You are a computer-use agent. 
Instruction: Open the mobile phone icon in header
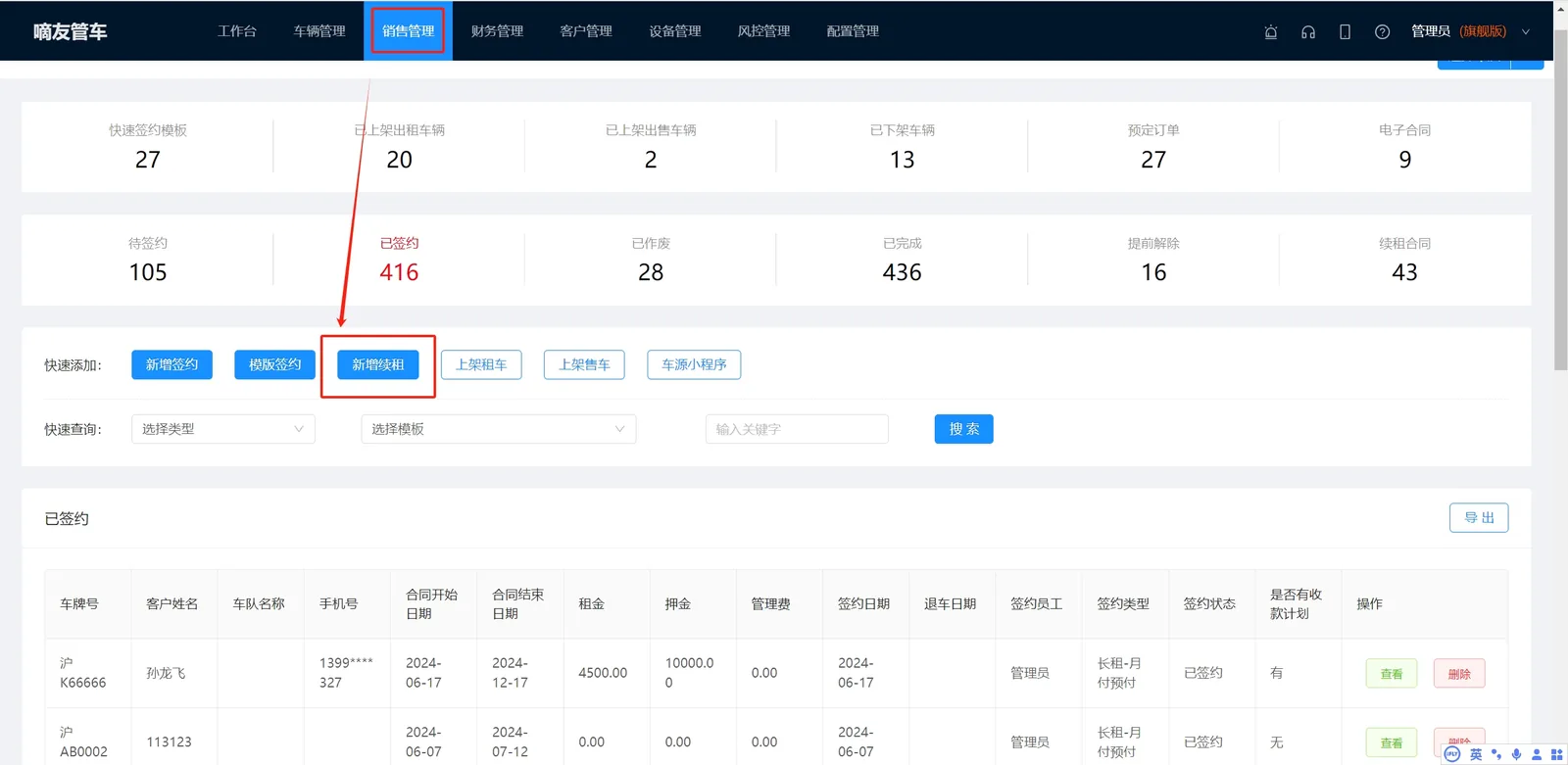click(1345, 31)
